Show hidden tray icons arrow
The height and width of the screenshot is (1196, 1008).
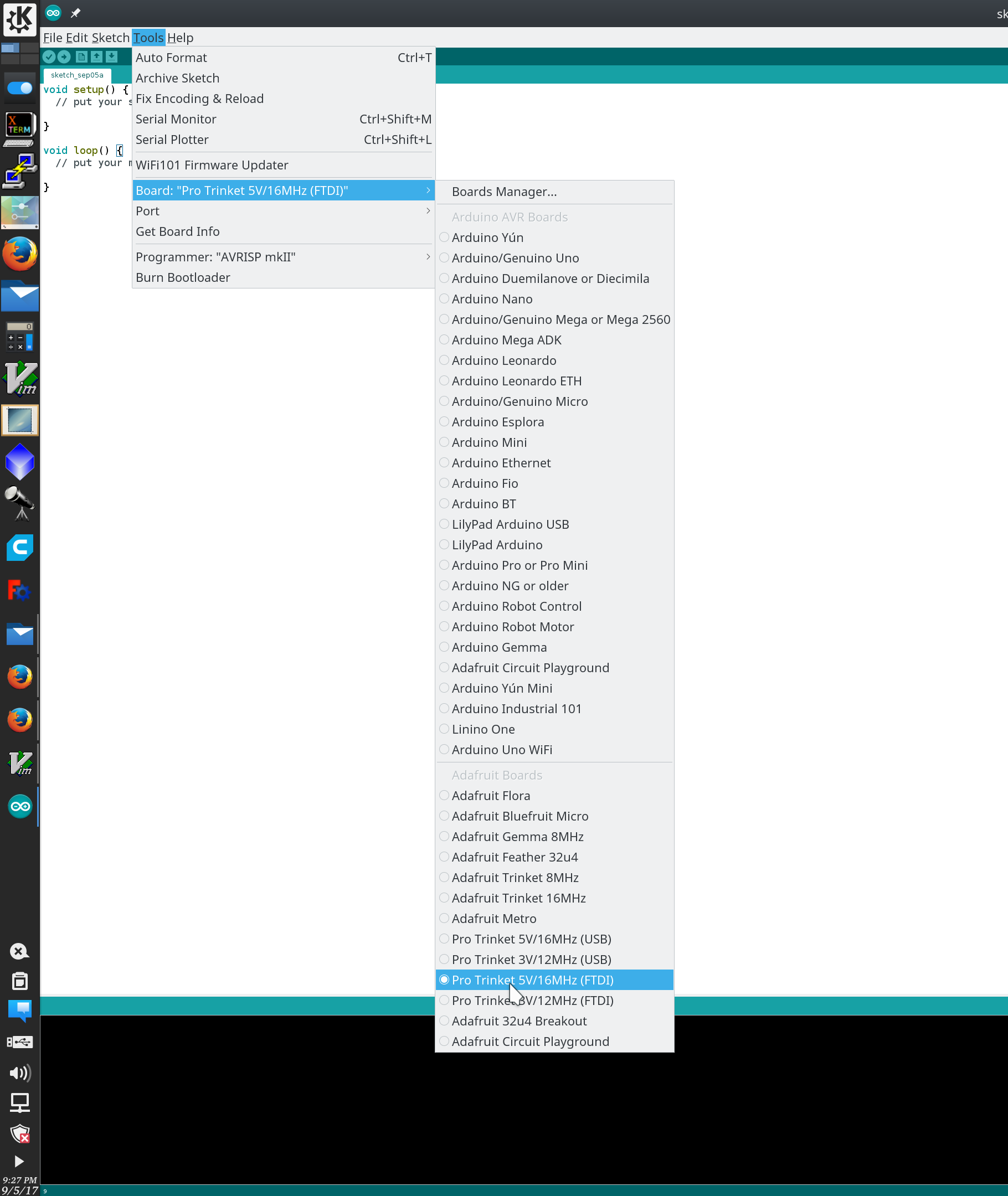tap(19, 1162)
